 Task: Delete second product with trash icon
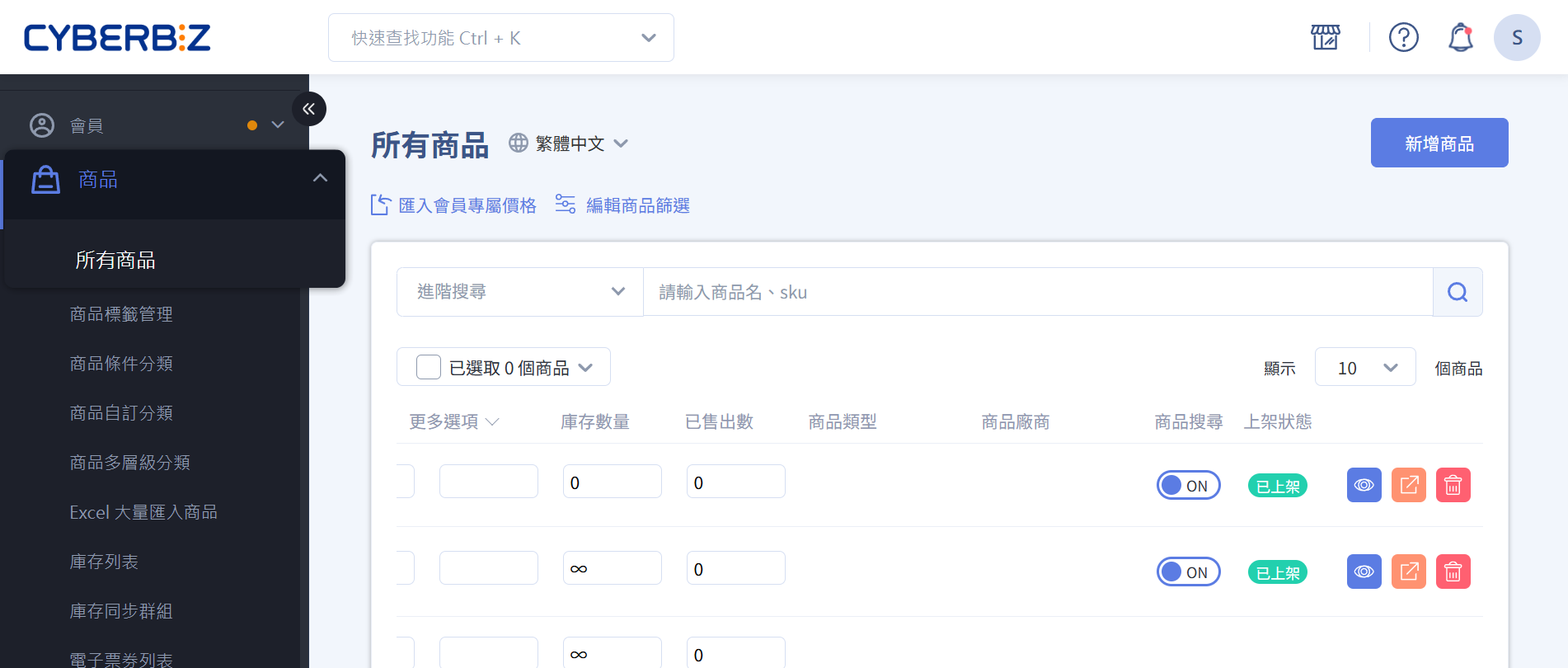1453,572
